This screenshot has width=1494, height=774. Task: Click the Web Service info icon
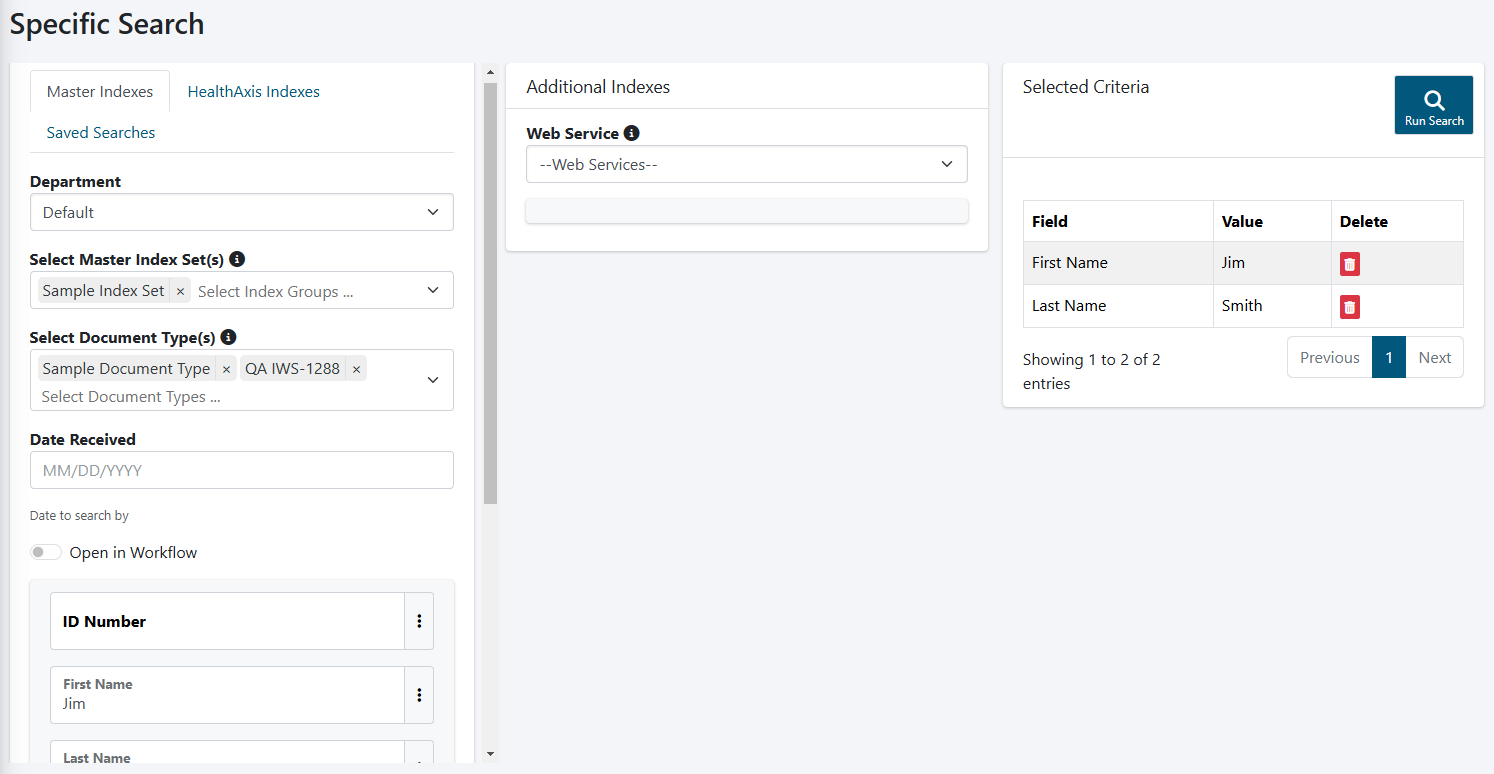tap(631, 133)
